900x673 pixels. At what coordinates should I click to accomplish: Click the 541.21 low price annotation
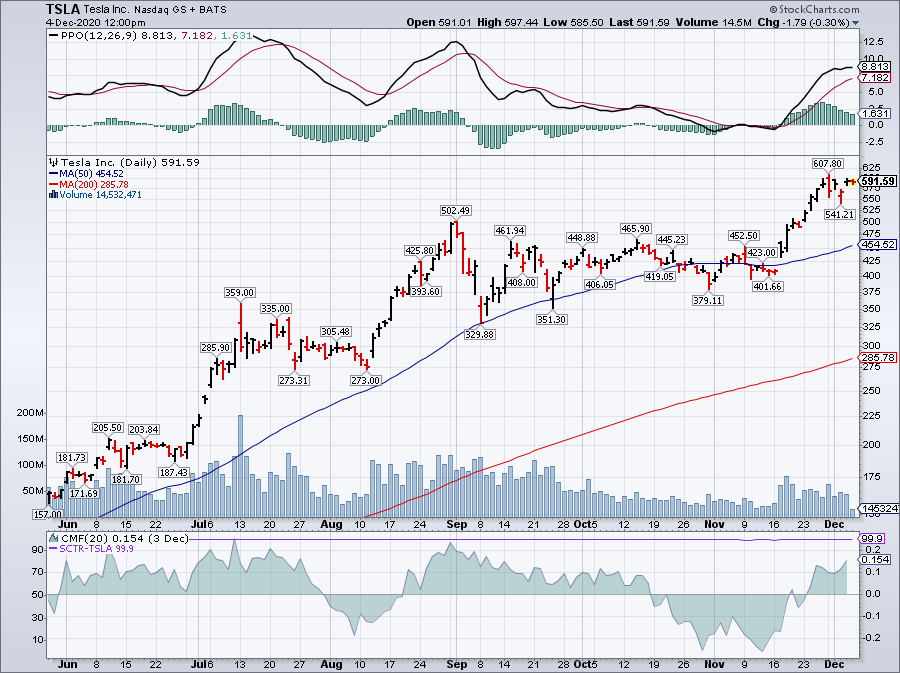coord(840,214)
